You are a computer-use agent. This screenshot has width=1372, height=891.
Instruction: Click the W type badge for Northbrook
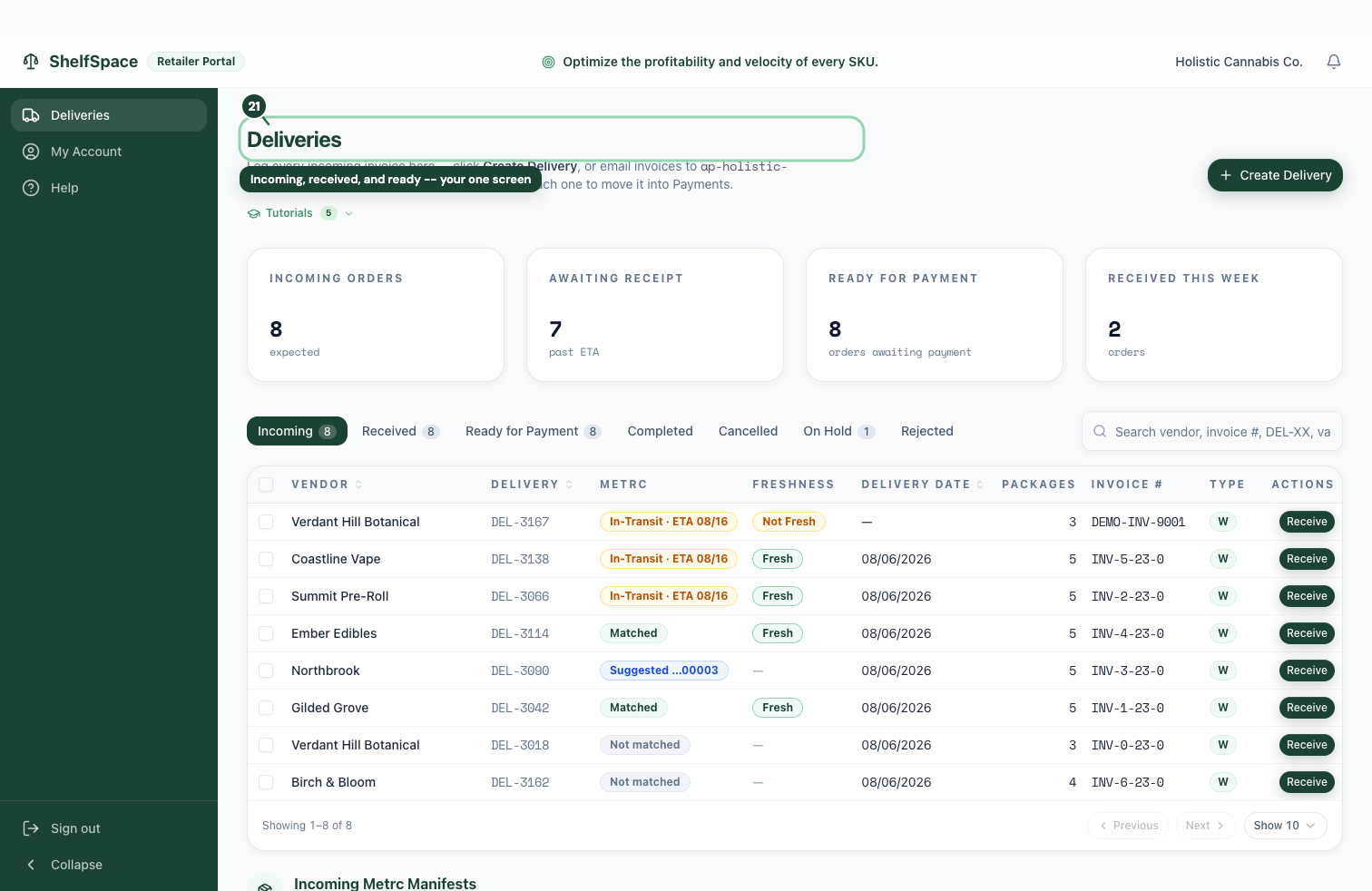click(x=1223, y=671)
